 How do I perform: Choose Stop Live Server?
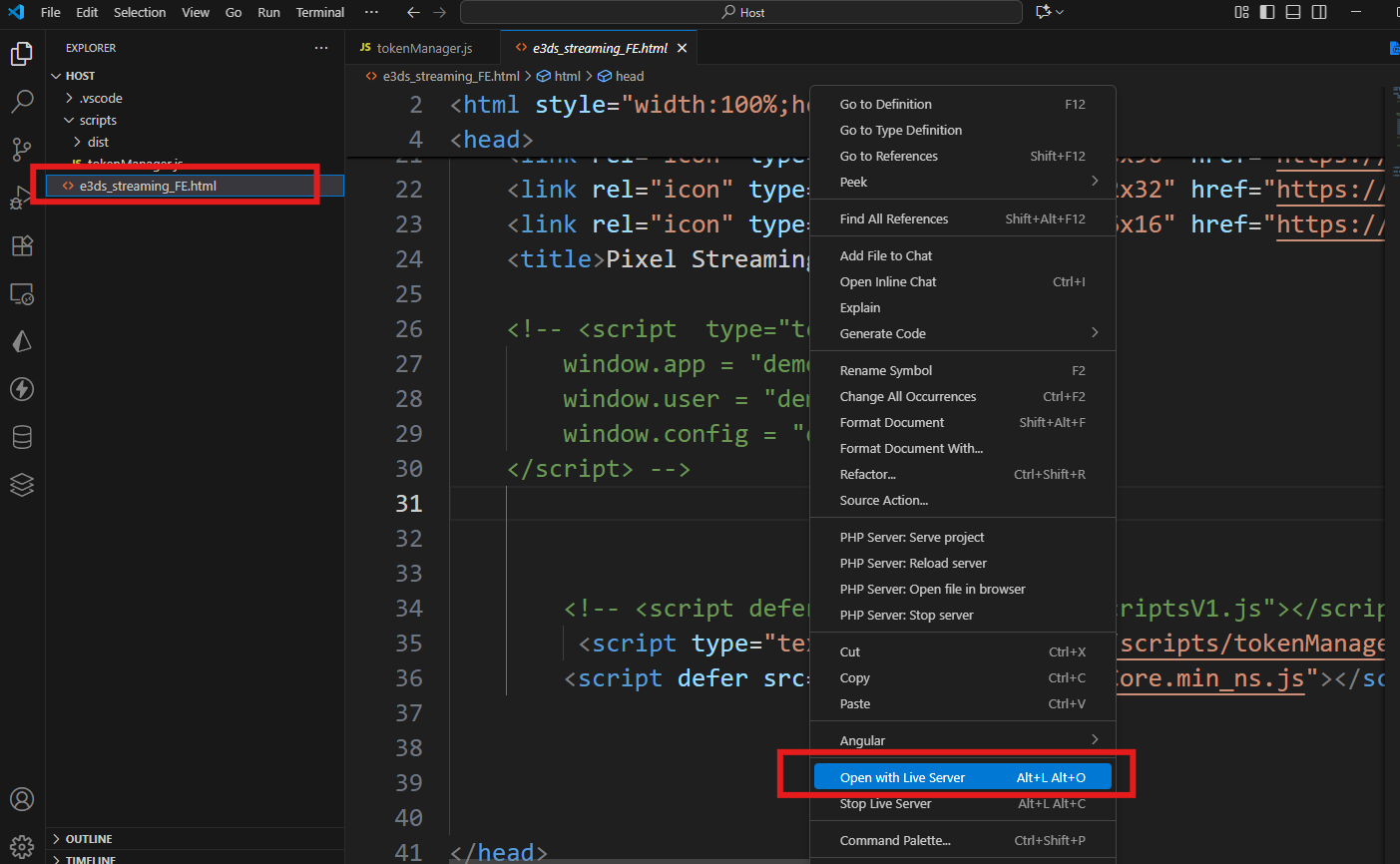click(x=962, y=803)
